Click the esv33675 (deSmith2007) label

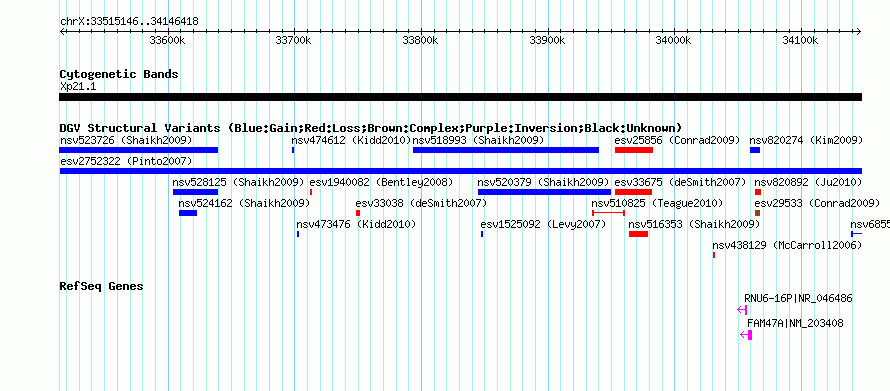681,182
